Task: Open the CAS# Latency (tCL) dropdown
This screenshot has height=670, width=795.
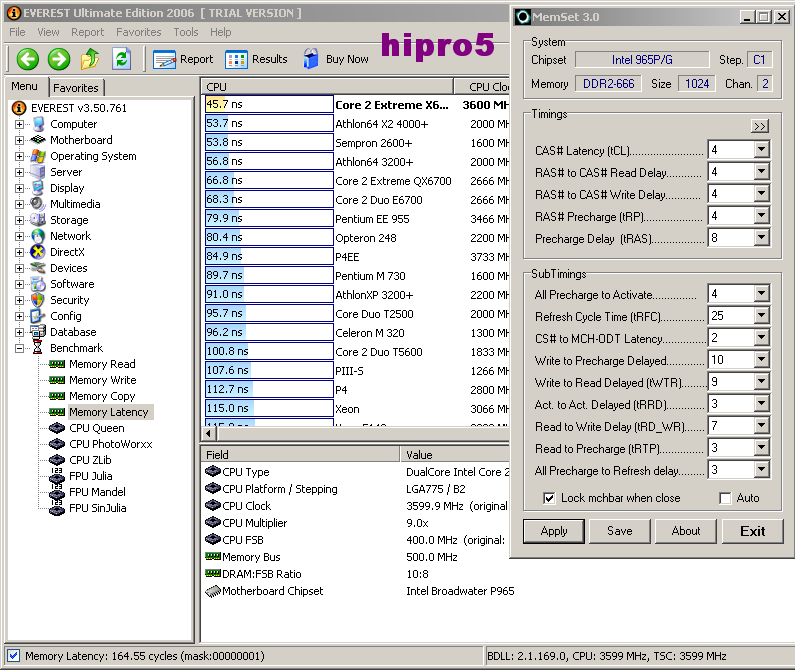Action: 762,150
